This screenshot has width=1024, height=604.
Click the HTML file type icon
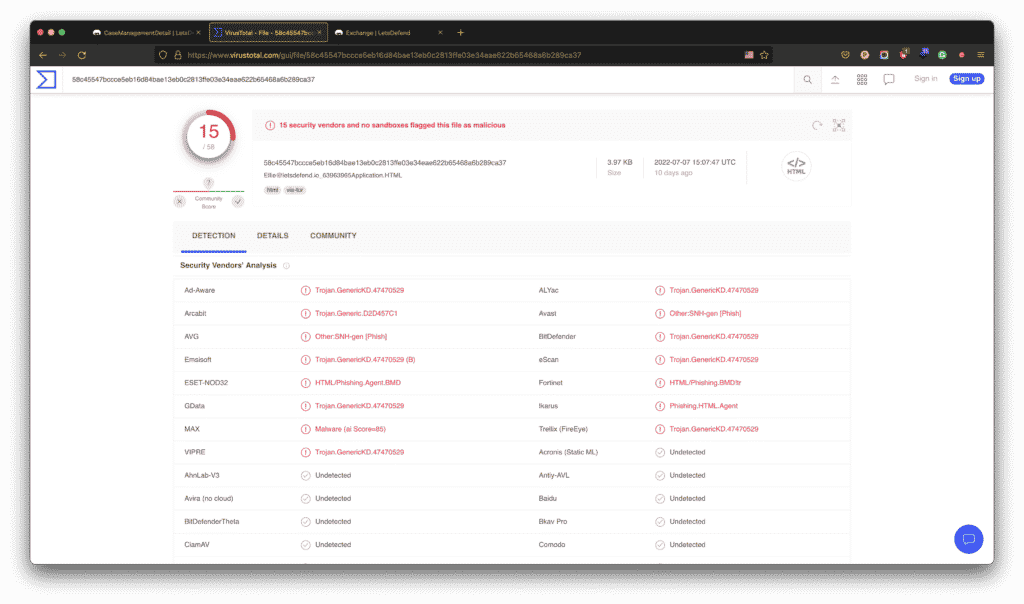[x=796, y=166]
